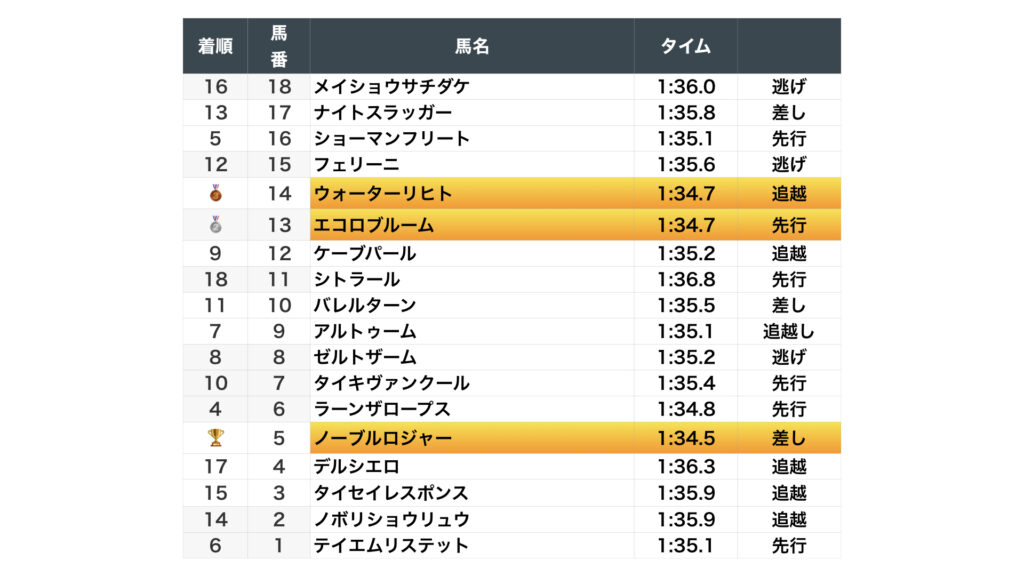Image resolution: width=1024 pixels, height=576 pixels.
Task: Click the 着順 column header
Action: click(215, 46)
